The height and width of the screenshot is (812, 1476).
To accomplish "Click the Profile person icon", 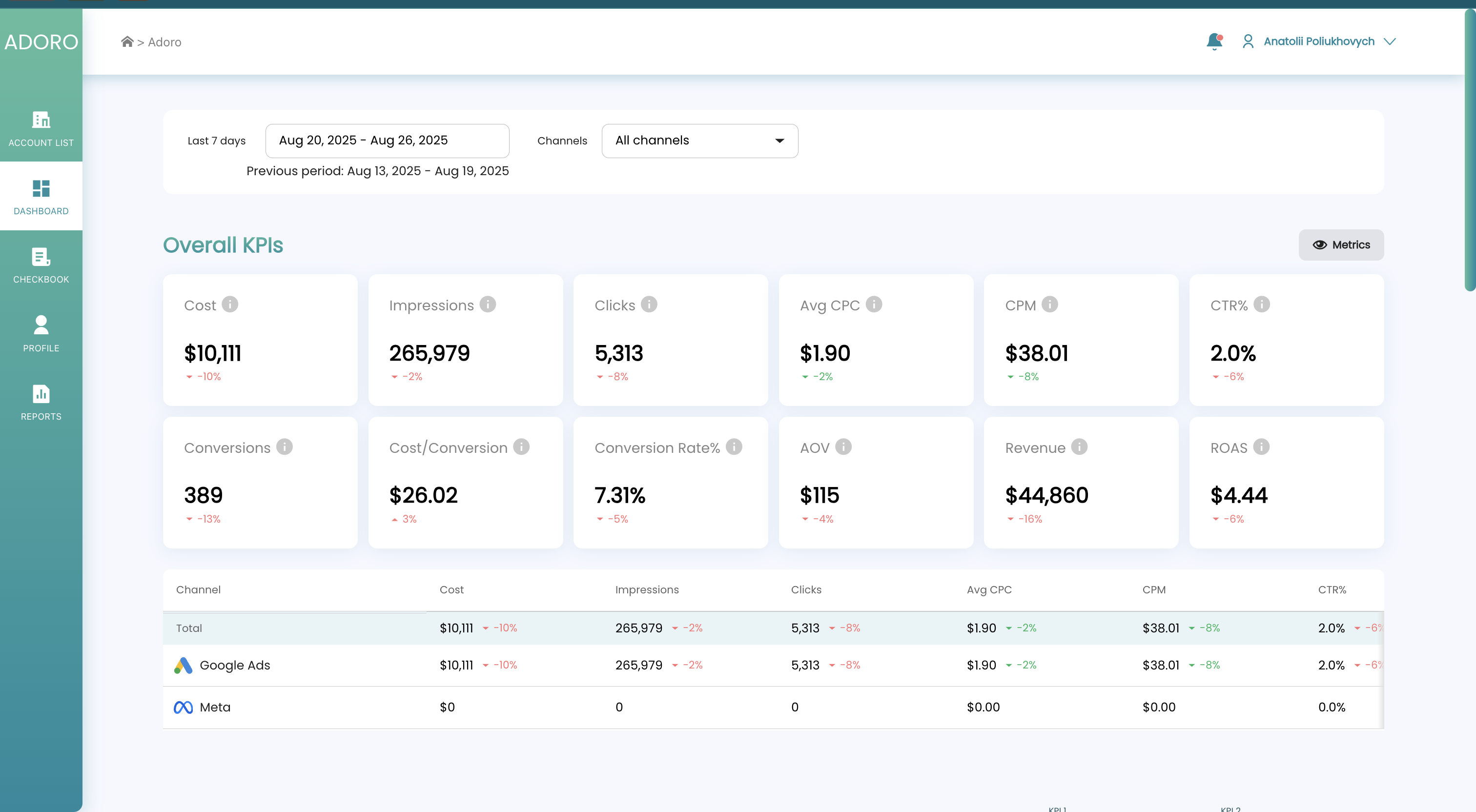I will 41,325.
